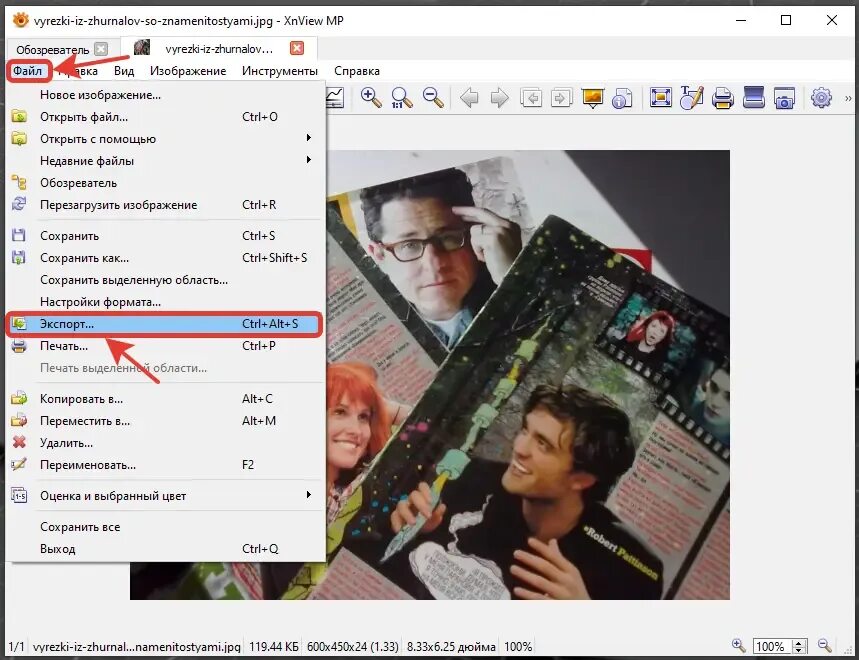Go to previous image with left arrow icon
This screenshot has height=660, width=859.
469,98
